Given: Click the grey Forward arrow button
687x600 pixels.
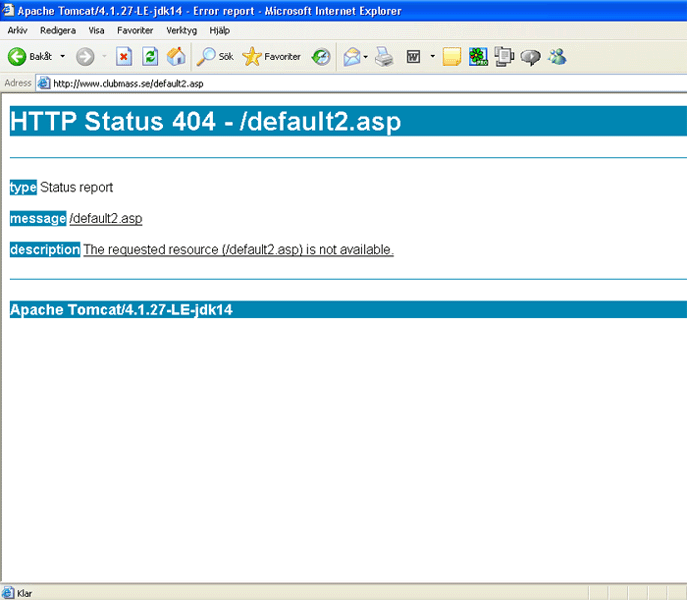Looking at the screenshot, I should tap(85, 57).
